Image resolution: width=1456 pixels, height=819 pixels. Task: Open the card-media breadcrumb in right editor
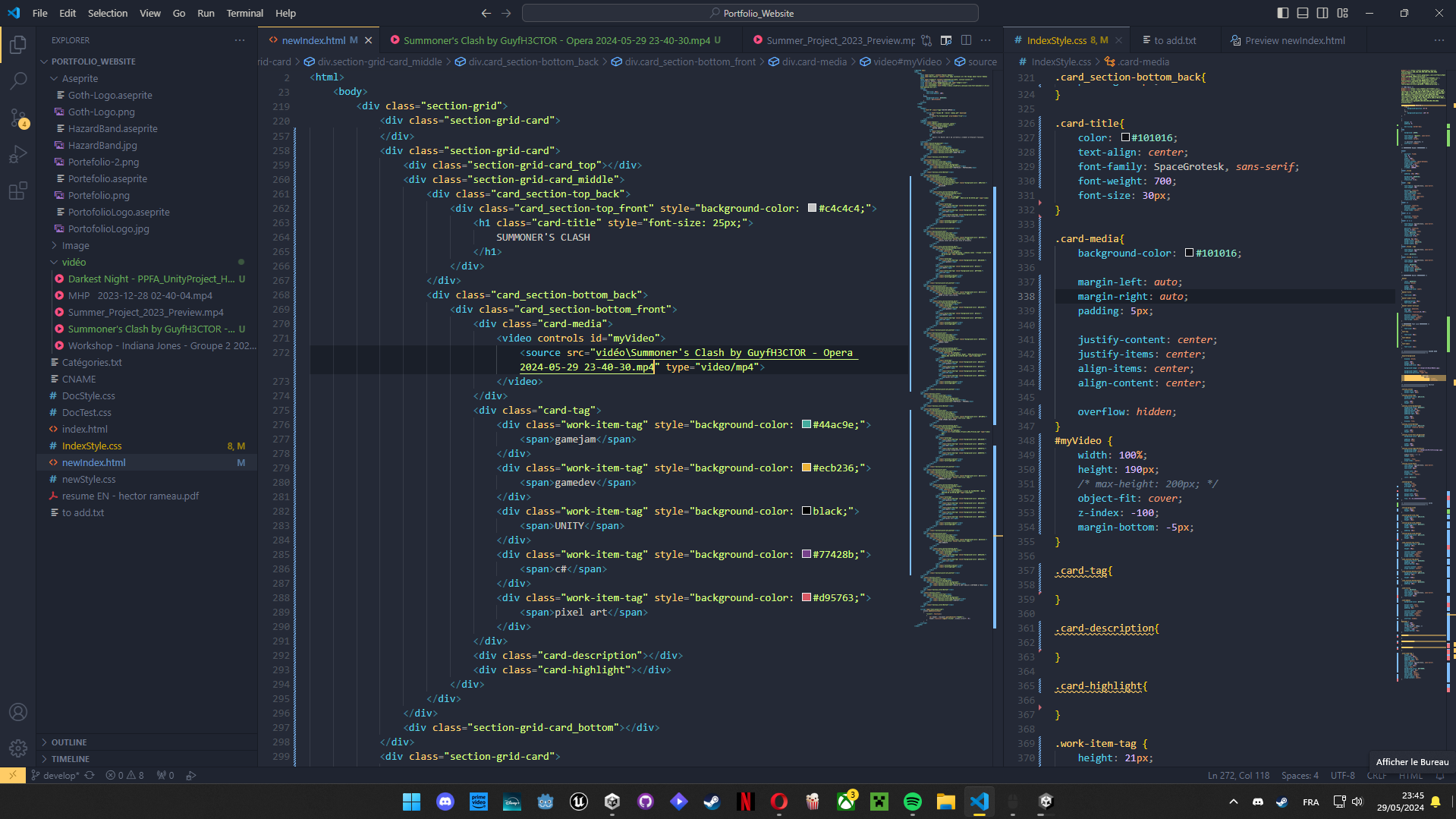[x=1137, y=61]
